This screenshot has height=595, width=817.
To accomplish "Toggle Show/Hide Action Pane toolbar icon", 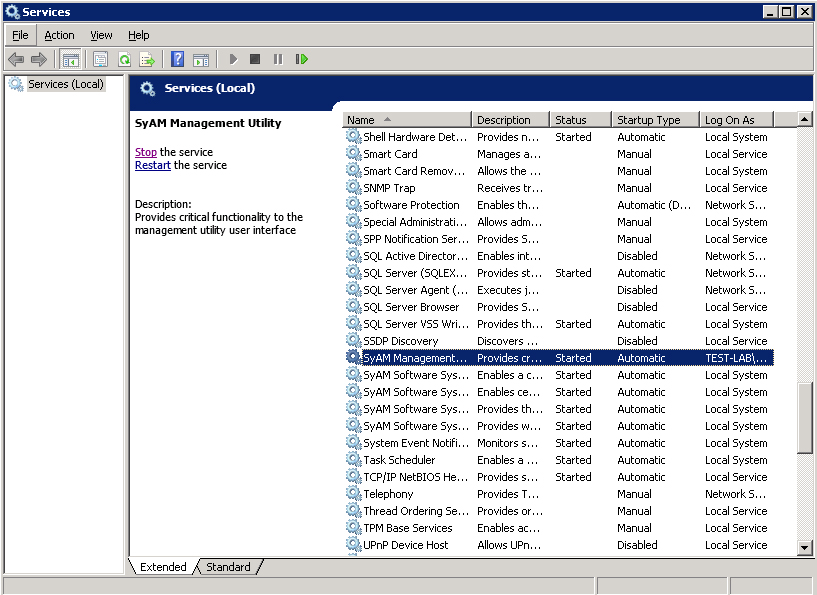I will tap(200, 60).
